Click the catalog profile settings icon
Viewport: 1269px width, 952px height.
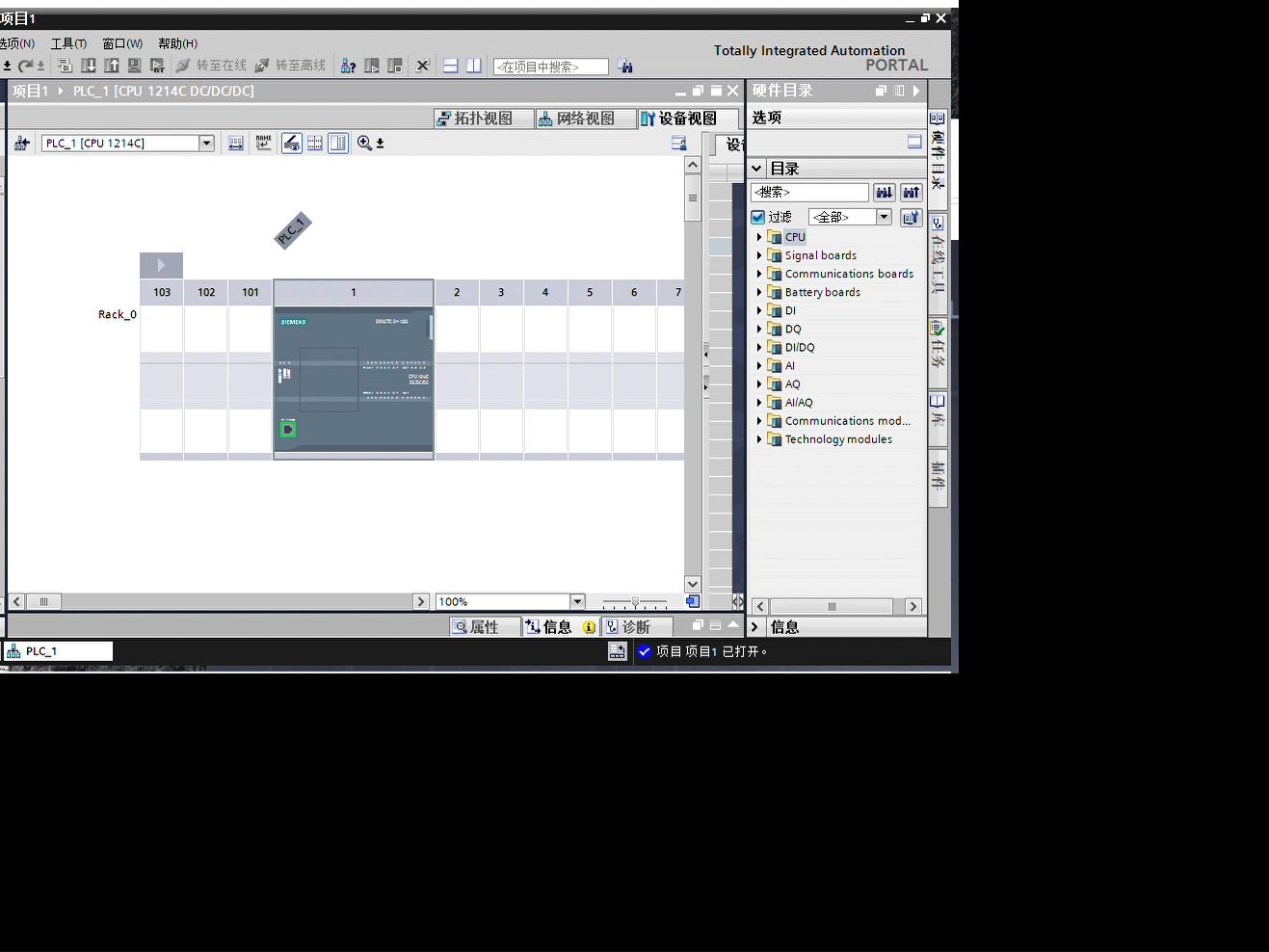coord(911,217)
